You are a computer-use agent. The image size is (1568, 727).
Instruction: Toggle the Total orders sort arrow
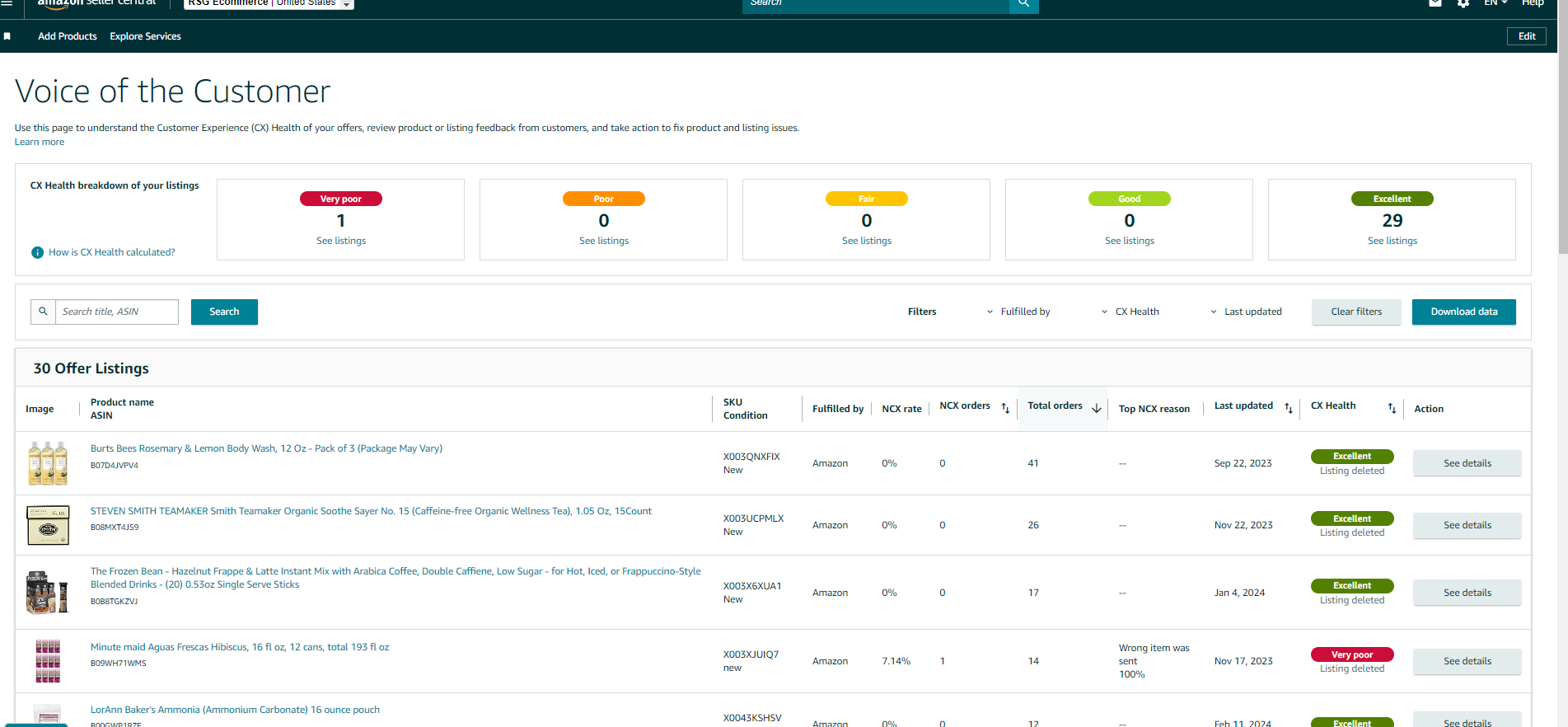click(1097, 408)
